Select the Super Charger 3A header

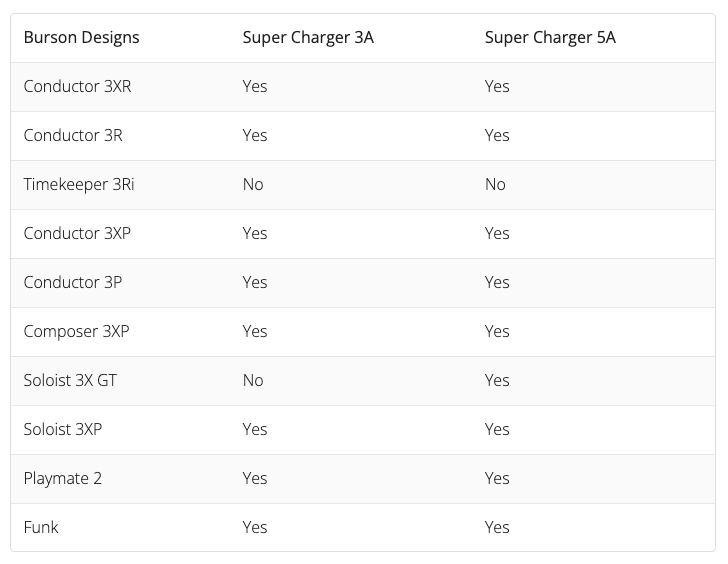(308, 38)
